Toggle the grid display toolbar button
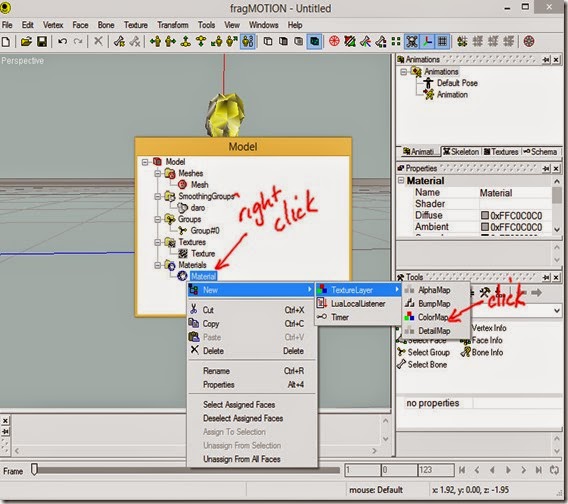This screenshot has height=504, width=568. (443, 41)
